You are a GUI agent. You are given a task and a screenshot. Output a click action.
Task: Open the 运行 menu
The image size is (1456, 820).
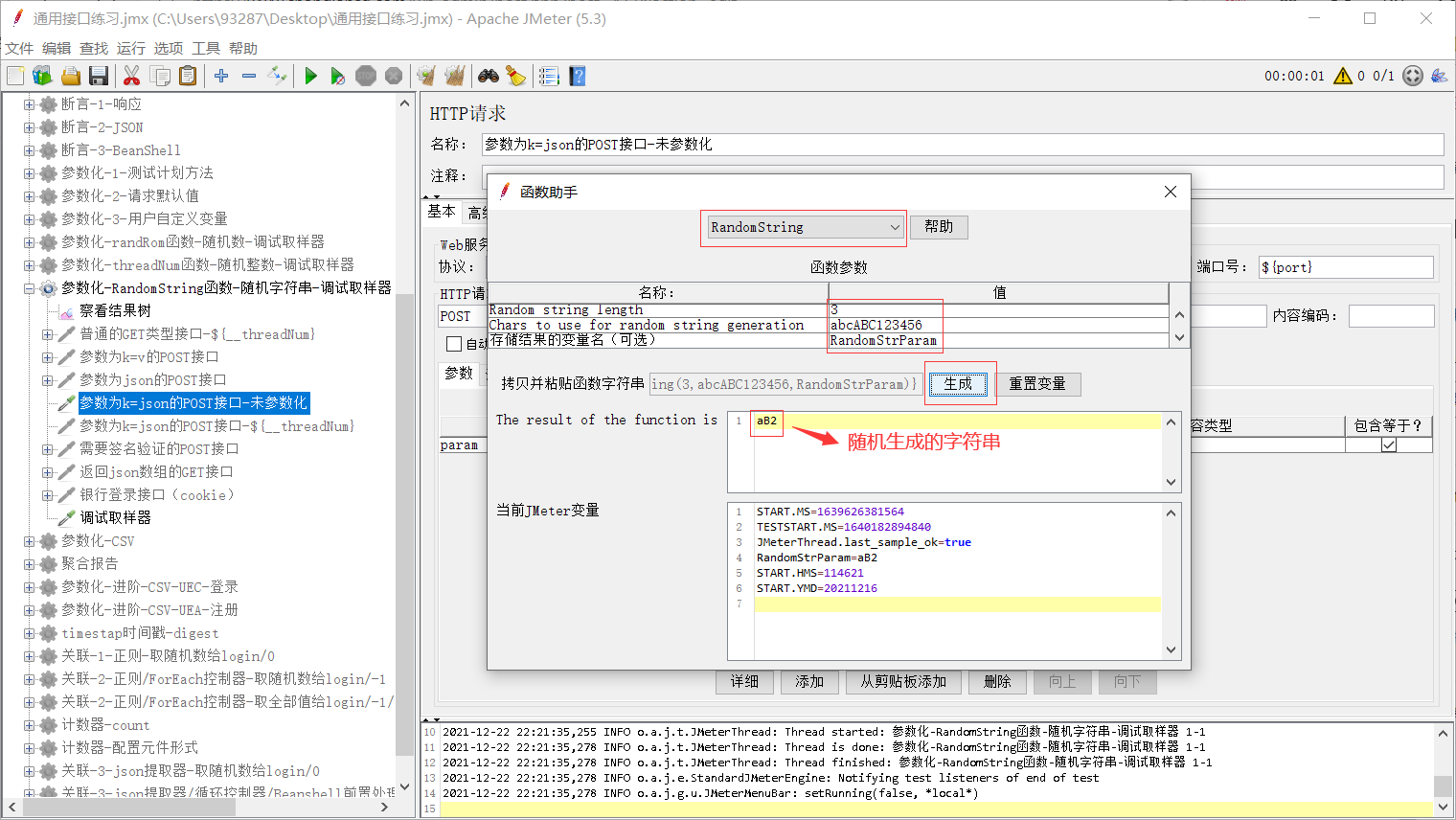coord(131,48)
